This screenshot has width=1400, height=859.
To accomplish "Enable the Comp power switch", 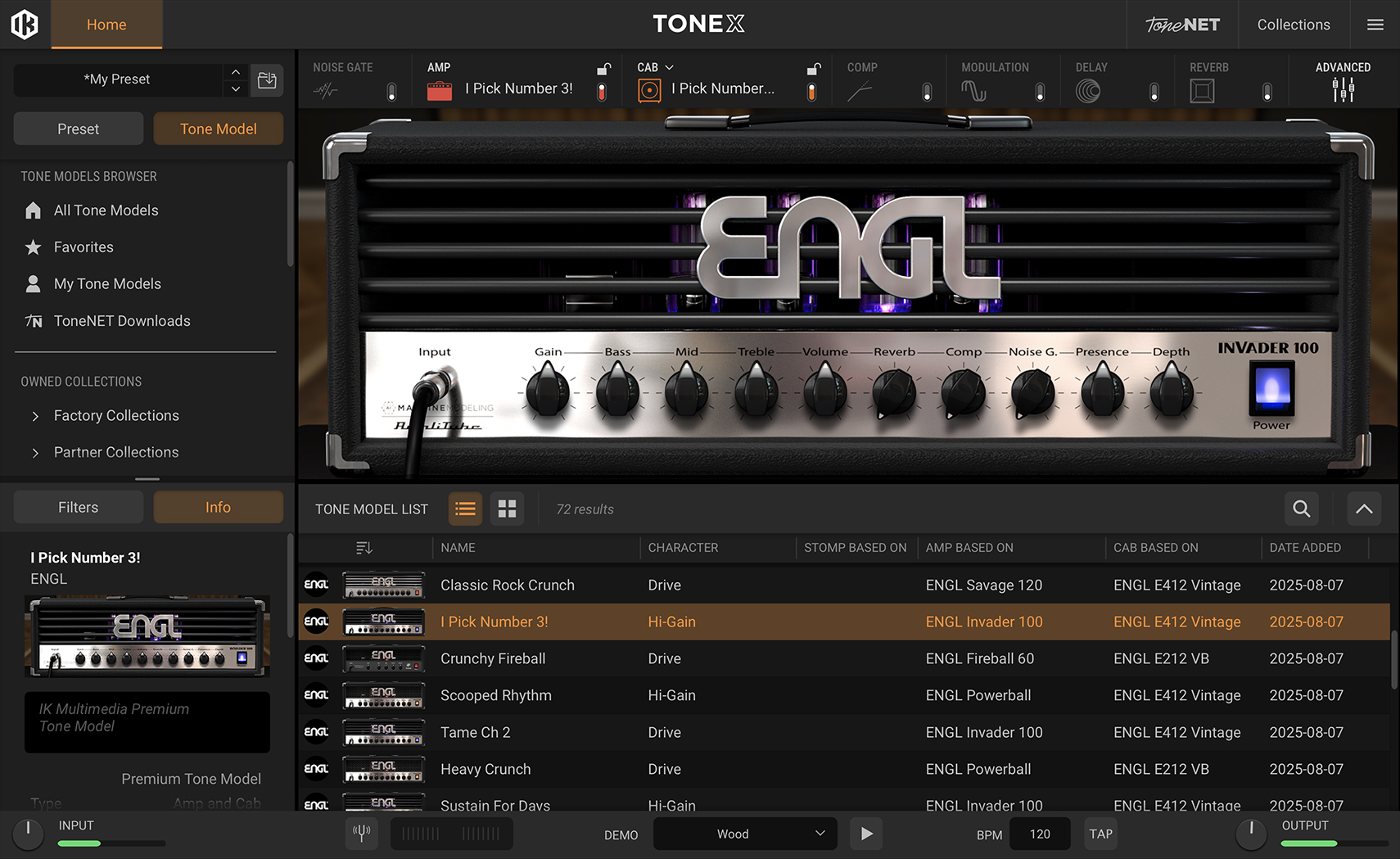I will [x=927, y=92].
